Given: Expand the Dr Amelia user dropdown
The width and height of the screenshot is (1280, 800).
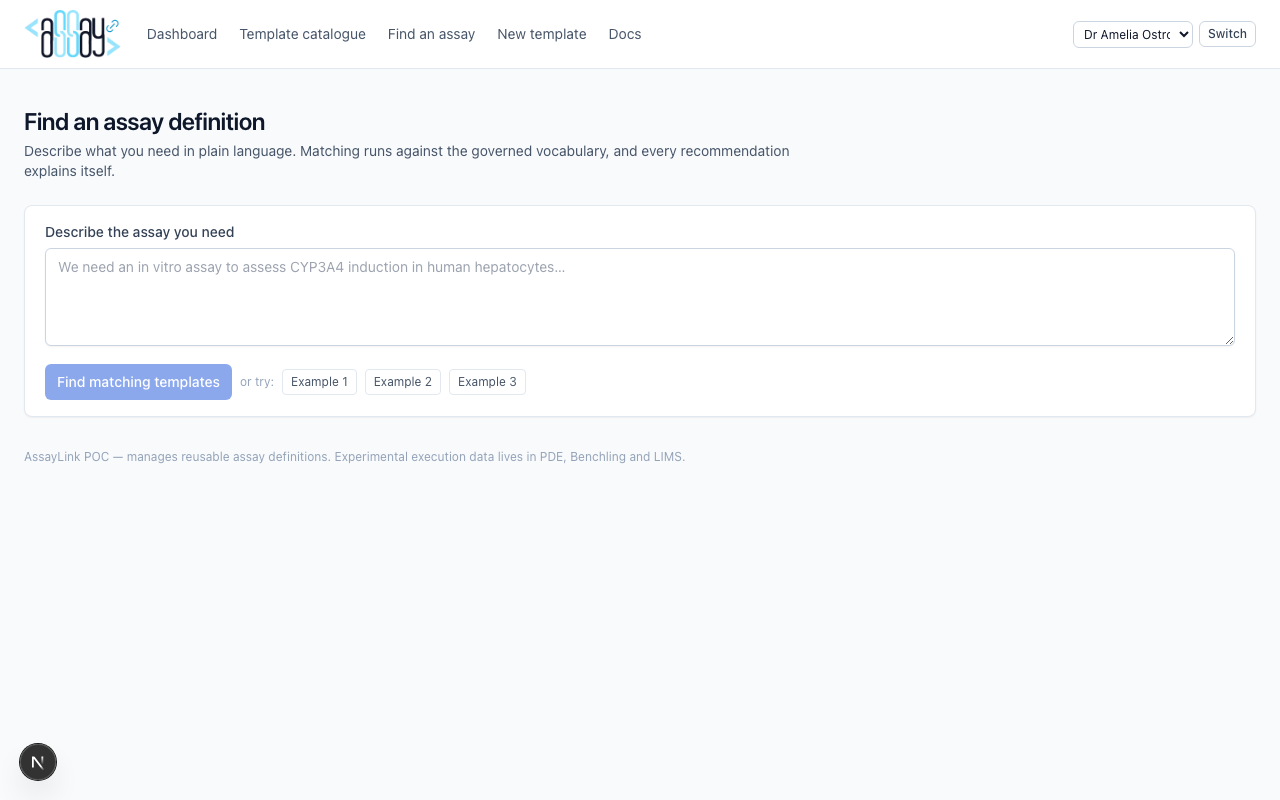Looking at the screenshot, I should pyautogui.click(x=1133, y=34).
